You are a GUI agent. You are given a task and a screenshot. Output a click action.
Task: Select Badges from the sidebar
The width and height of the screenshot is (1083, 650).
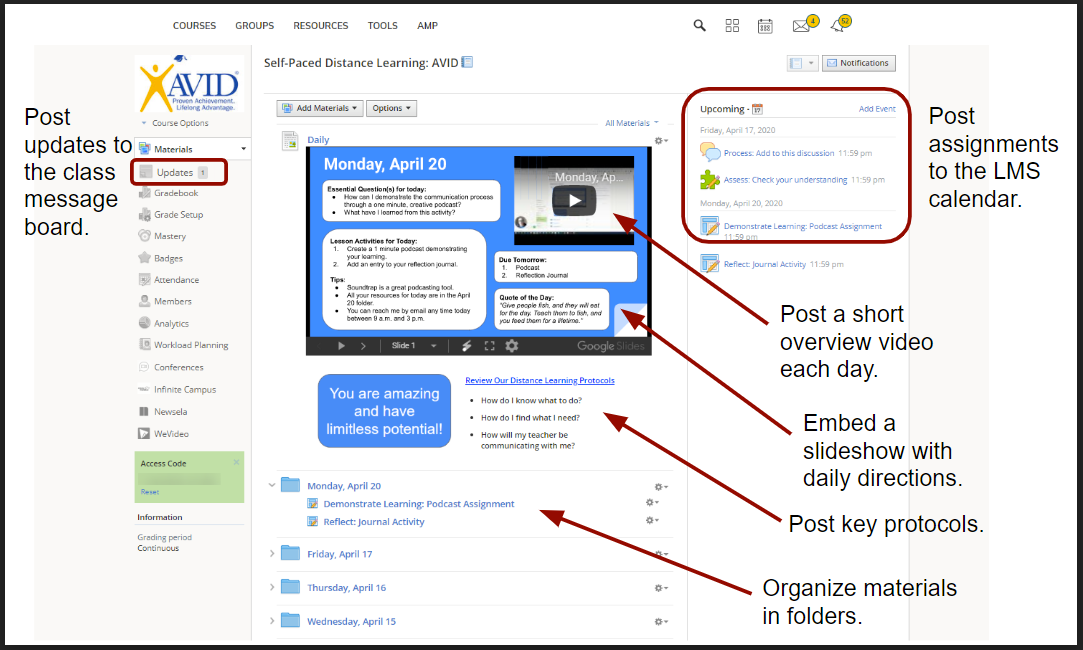click(x=172, y=257)
